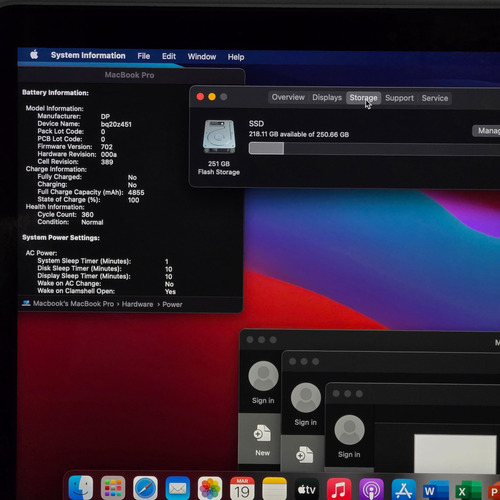The width and height of the screenshot is (500, 500).
Task: Open the File menu
Action: 144,56
